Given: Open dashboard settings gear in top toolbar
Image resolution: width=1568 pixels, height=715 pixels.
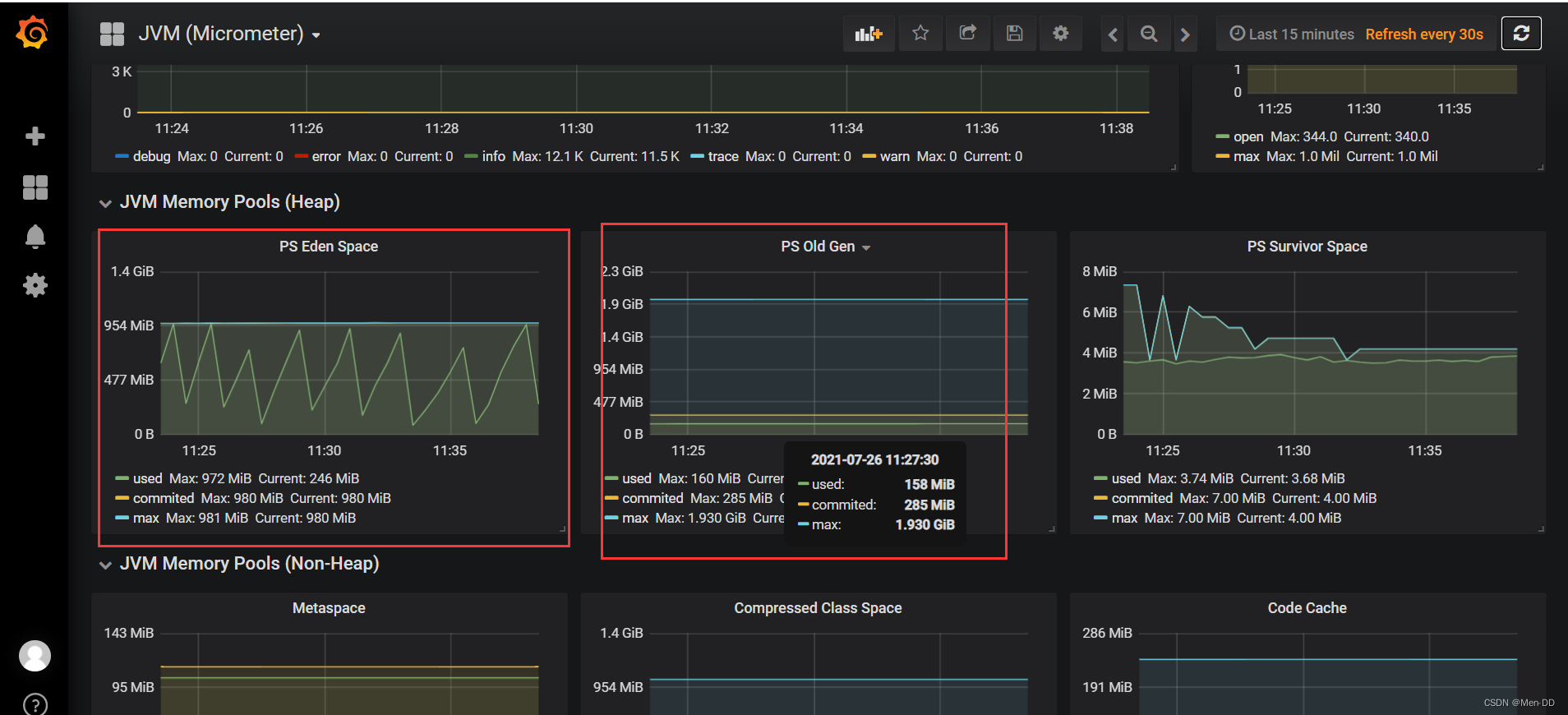Looking at the screenshot, I should click(x=1061, y=34).
